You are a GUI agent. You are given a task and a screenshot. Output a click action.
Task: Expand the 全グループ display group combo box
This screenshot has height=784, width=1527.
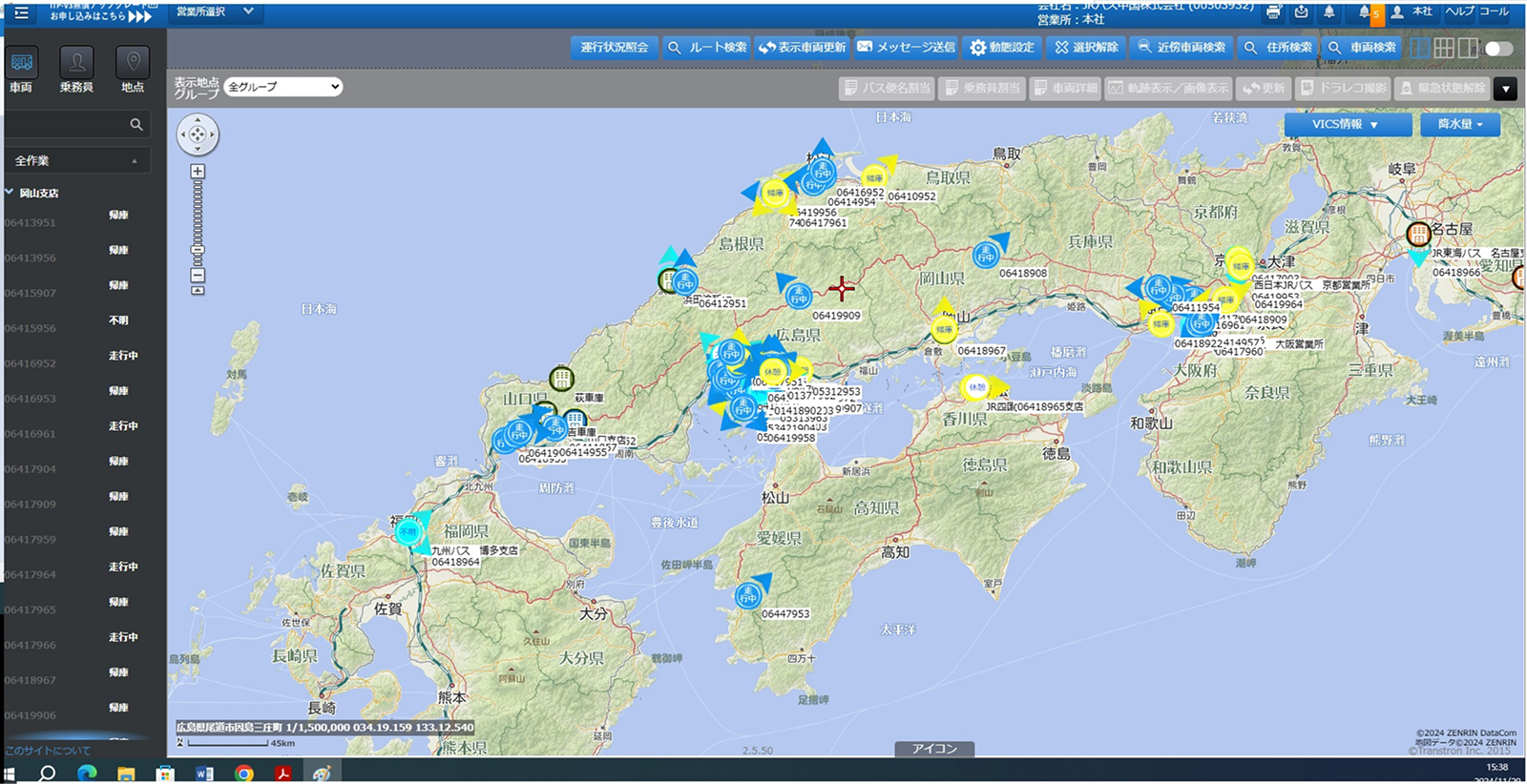pyautogui.click(x=283, y=87)
